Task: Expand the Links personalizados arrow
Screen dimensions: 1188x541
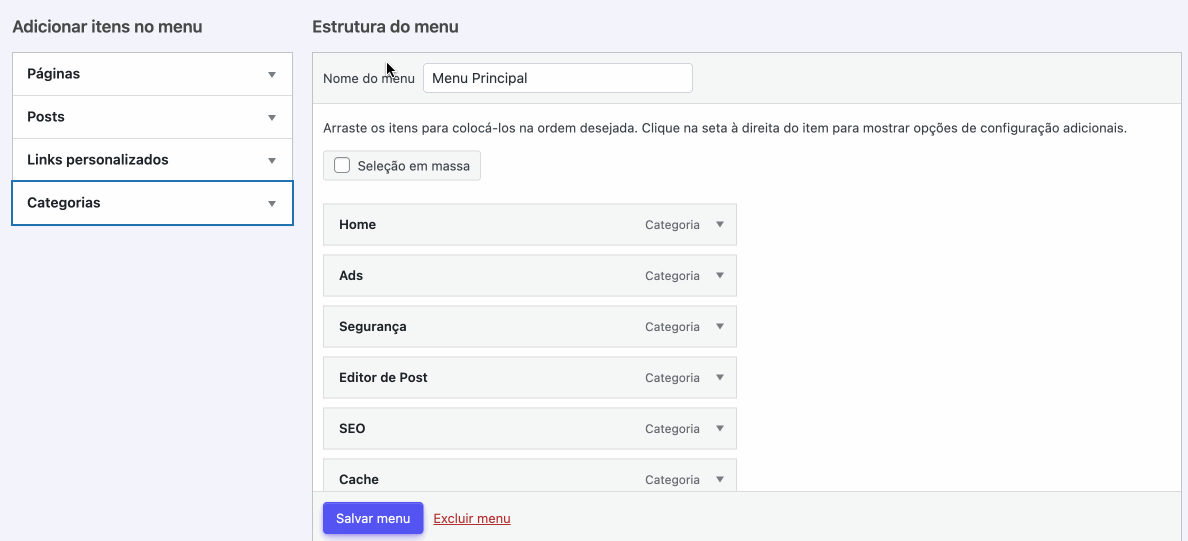Action: (272, 161)
